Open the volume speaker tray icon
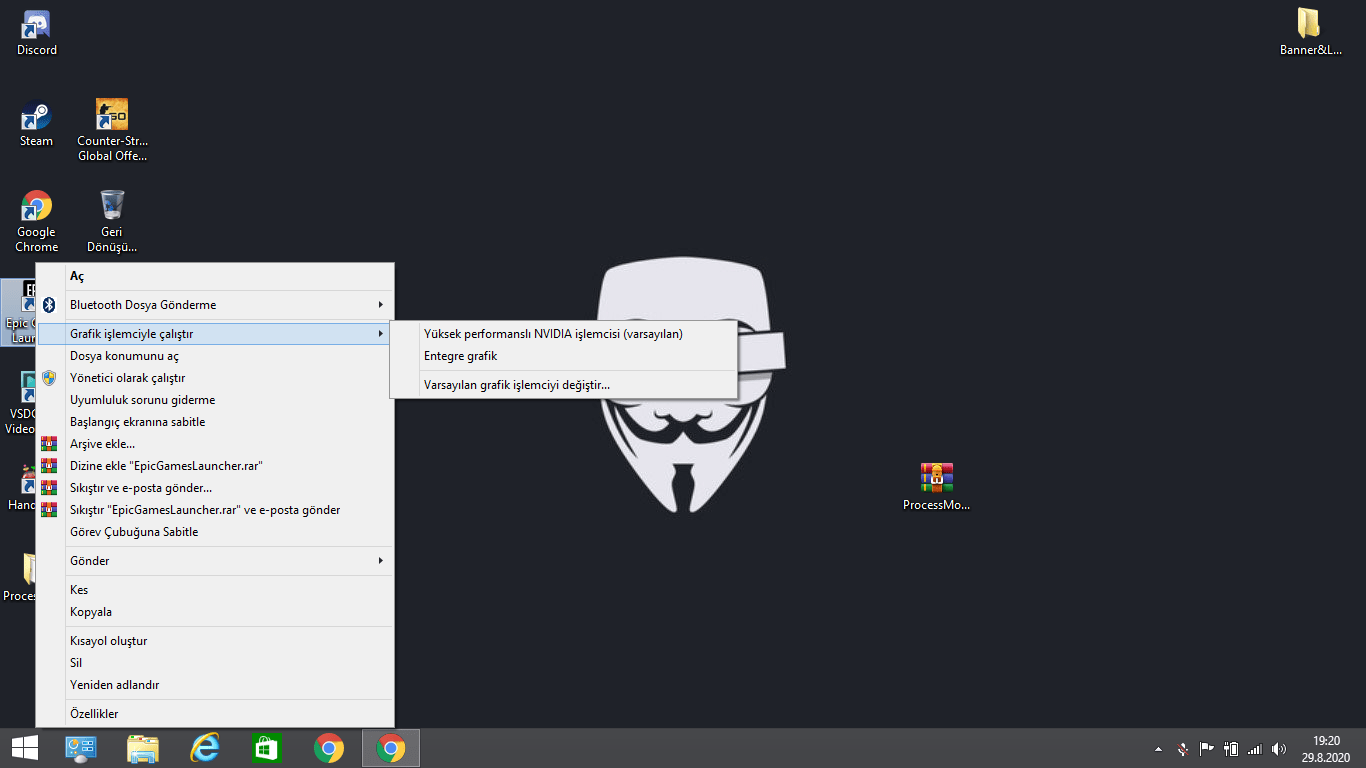Image resolution: width=1366 pixels, height=768 pixels. click(1279, 749)
